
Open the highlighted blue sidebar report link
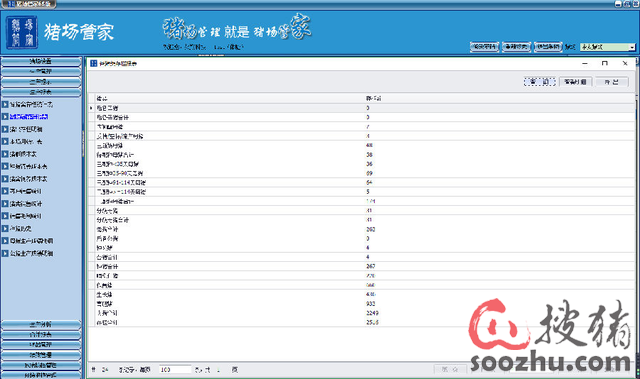(29, 117)
